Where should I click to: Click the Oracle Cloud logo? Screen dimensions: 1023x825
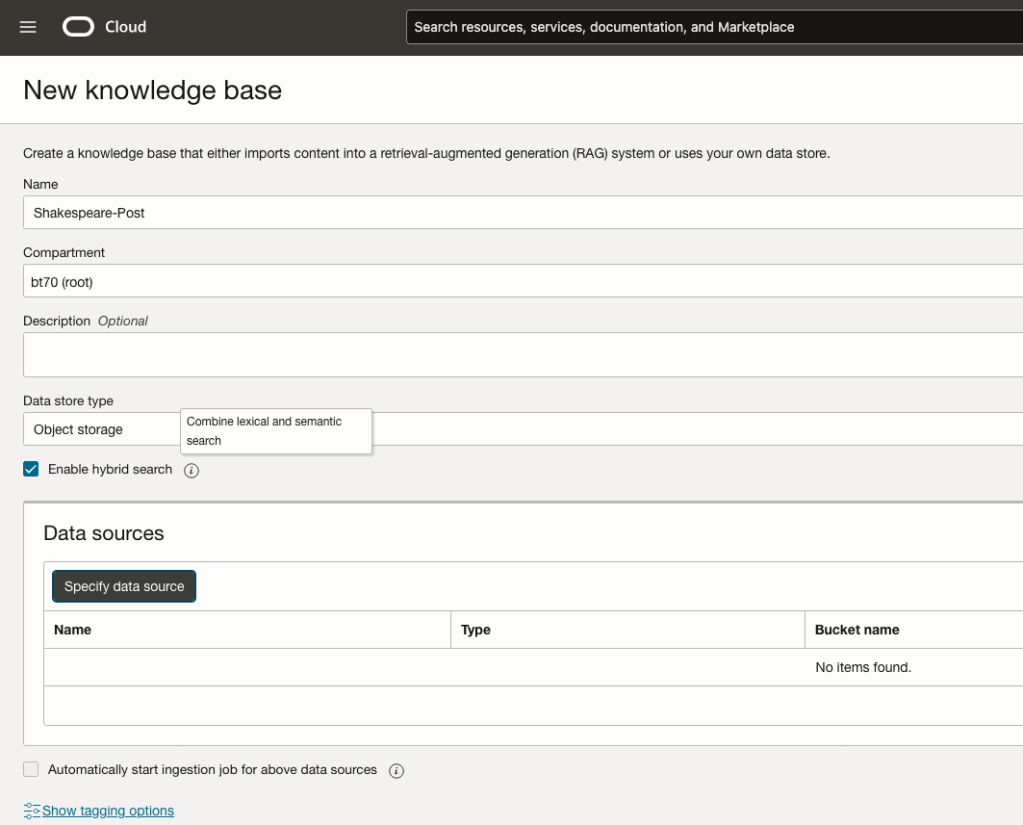pos(104,27)
